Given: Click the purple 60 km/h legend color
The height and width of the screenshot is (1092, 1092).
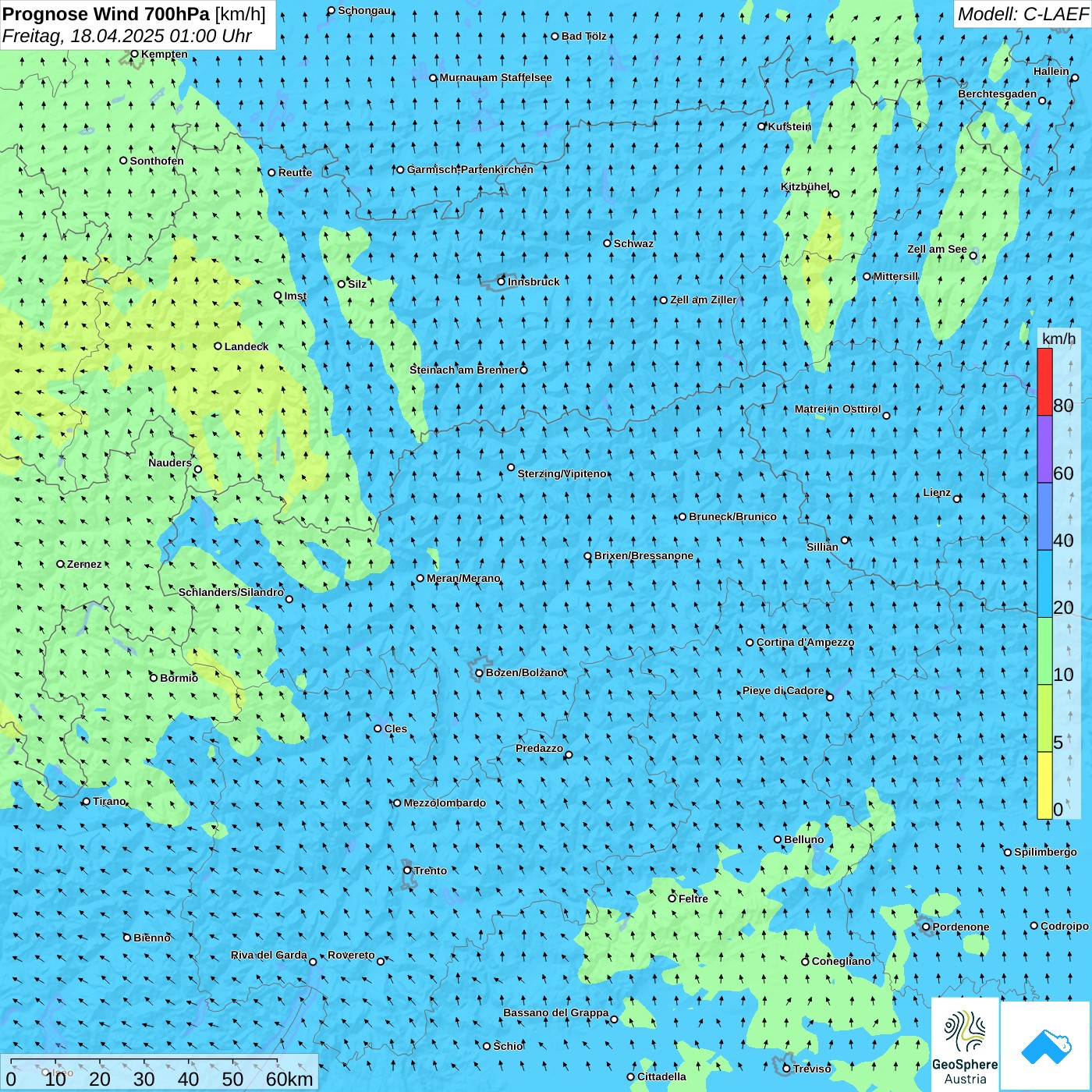Looking at the screenshot, I should [x=1044, y=449].
